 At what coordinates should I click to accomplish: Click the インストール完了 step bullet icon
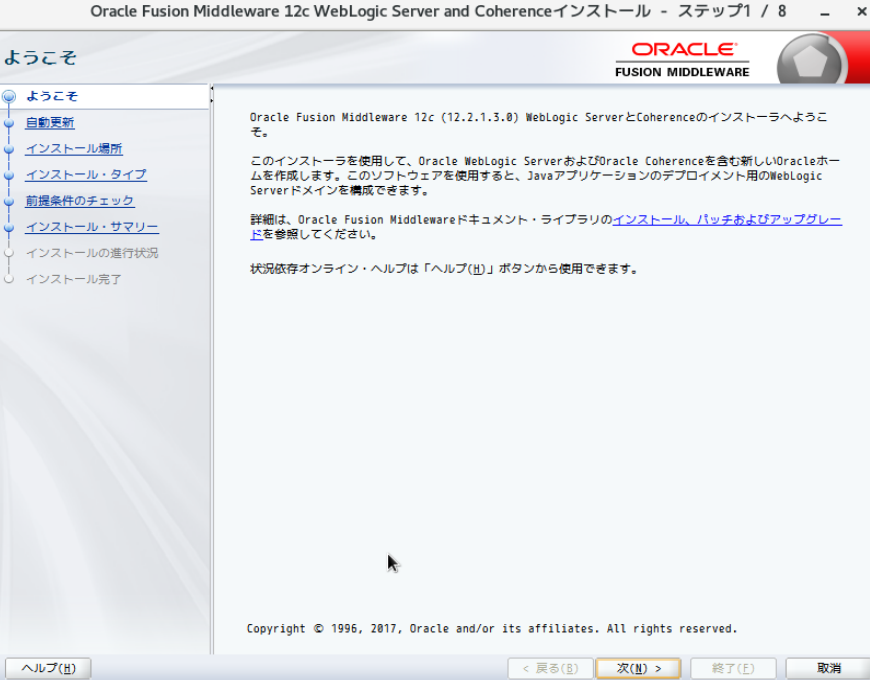click(x=9, y=280)
